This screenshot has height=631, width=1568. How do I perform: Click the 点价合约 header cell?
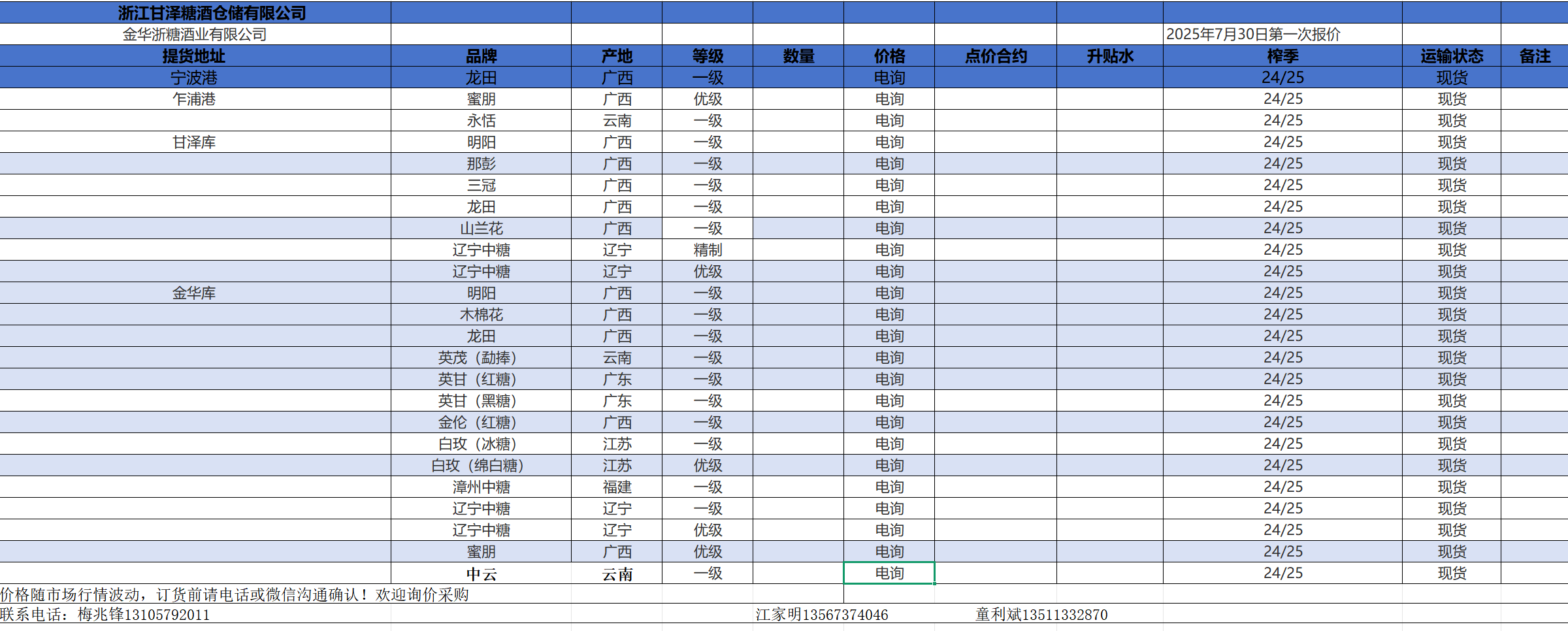995,56
